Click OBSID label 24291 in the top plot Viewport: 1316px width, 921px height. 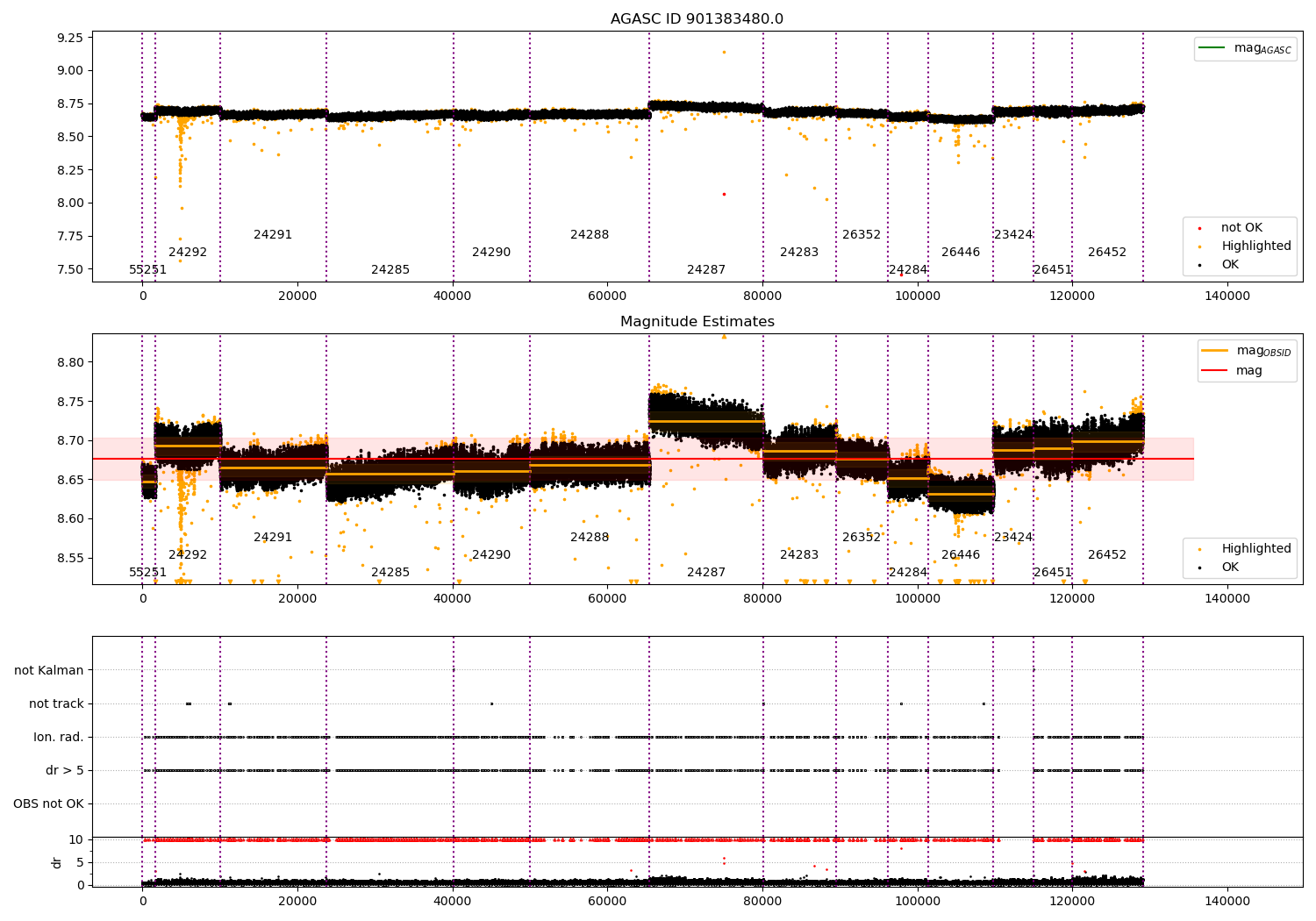(273, 235)
